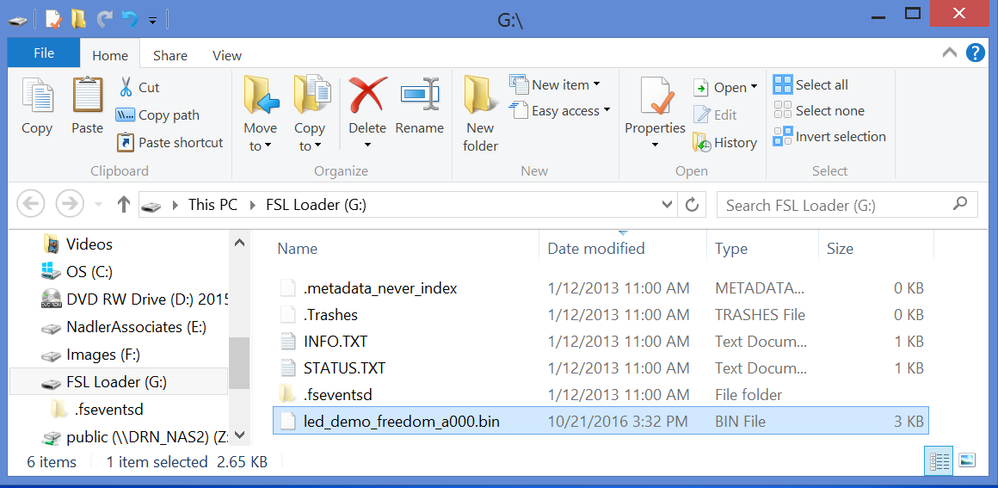The height and width of the screenshot is (488, 998).
Task: Click the Paste clipboard icon
Action: click(87, 98)
